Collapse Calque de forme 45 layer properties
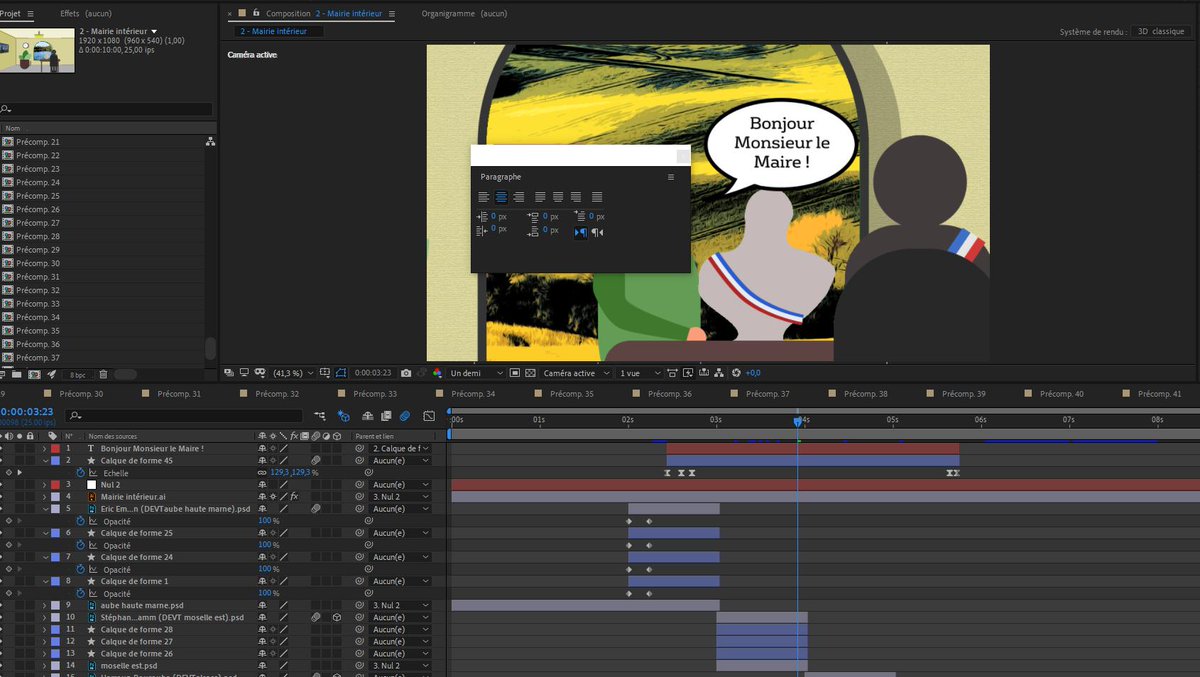This screenshot has height=677, width=1200. [x=44, y=460]
